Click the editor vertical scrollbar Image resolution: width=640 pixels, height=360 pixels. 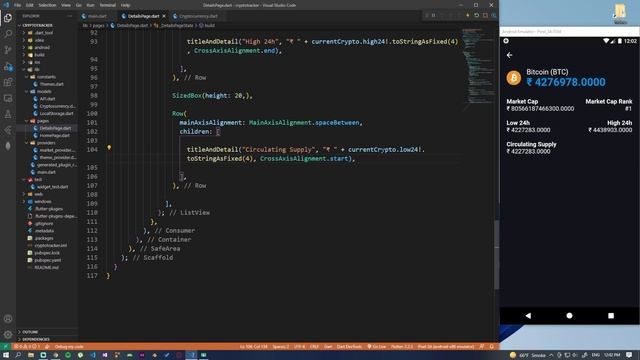[496, 254]
